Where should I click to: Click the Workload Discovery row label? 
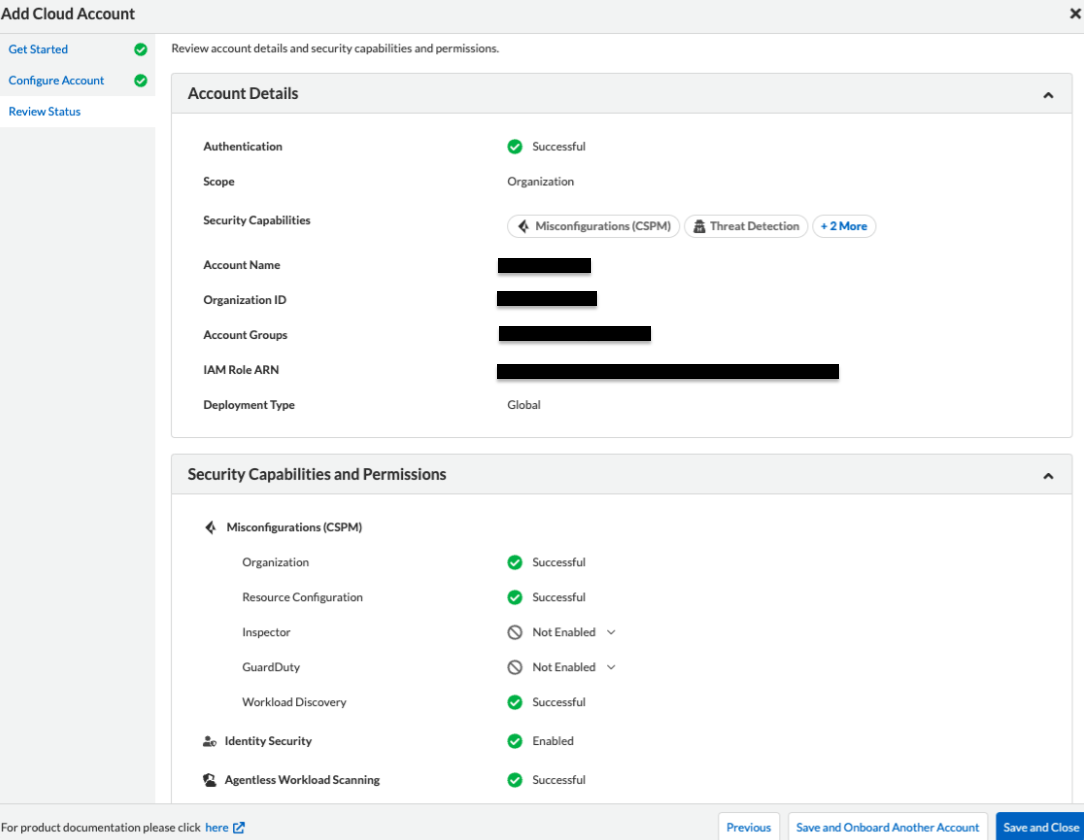[x=294, y=702]
